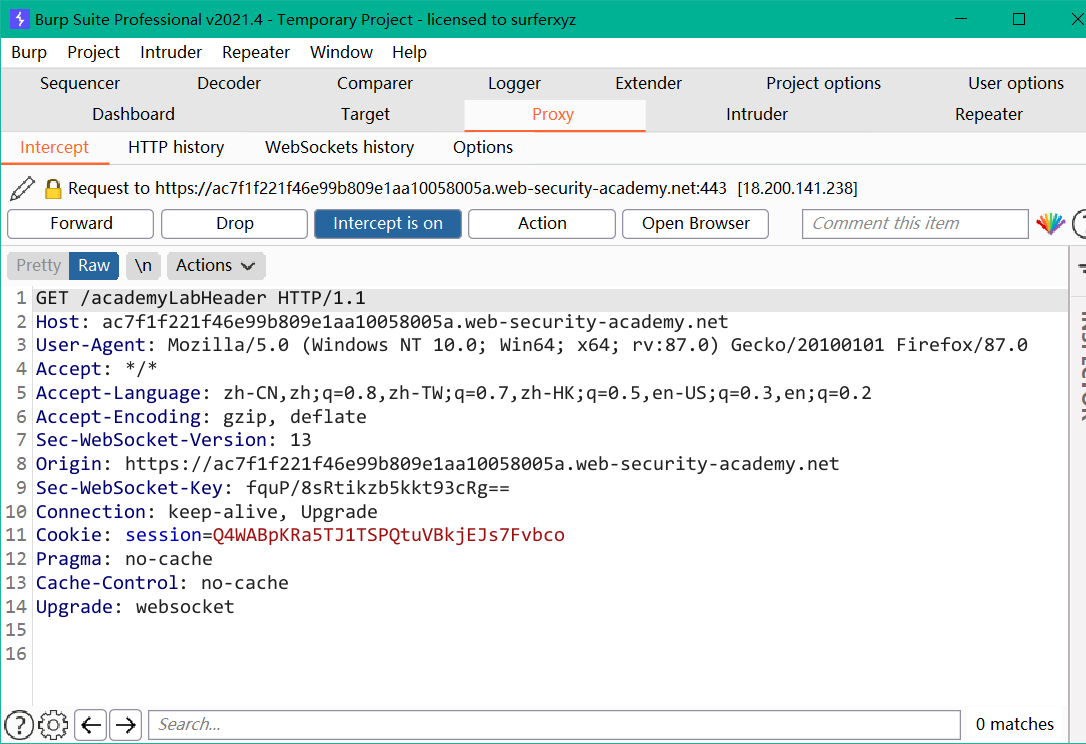This screenshot has width=1086, height=744.
Task: Open the Burp menu
Action: pos(29,53)
